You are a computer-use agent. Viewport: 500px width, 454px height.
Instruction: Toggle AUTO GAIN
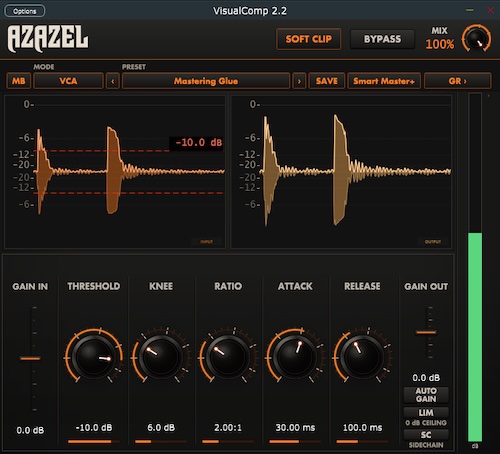pyautogui.click(x=426, y=395)
